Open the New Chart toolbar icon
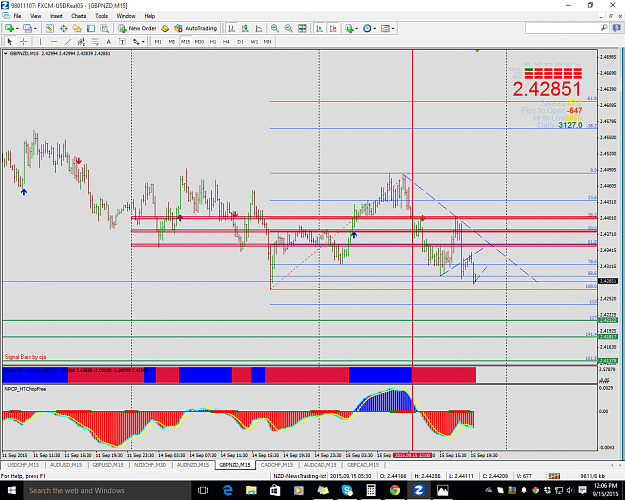 9,28
